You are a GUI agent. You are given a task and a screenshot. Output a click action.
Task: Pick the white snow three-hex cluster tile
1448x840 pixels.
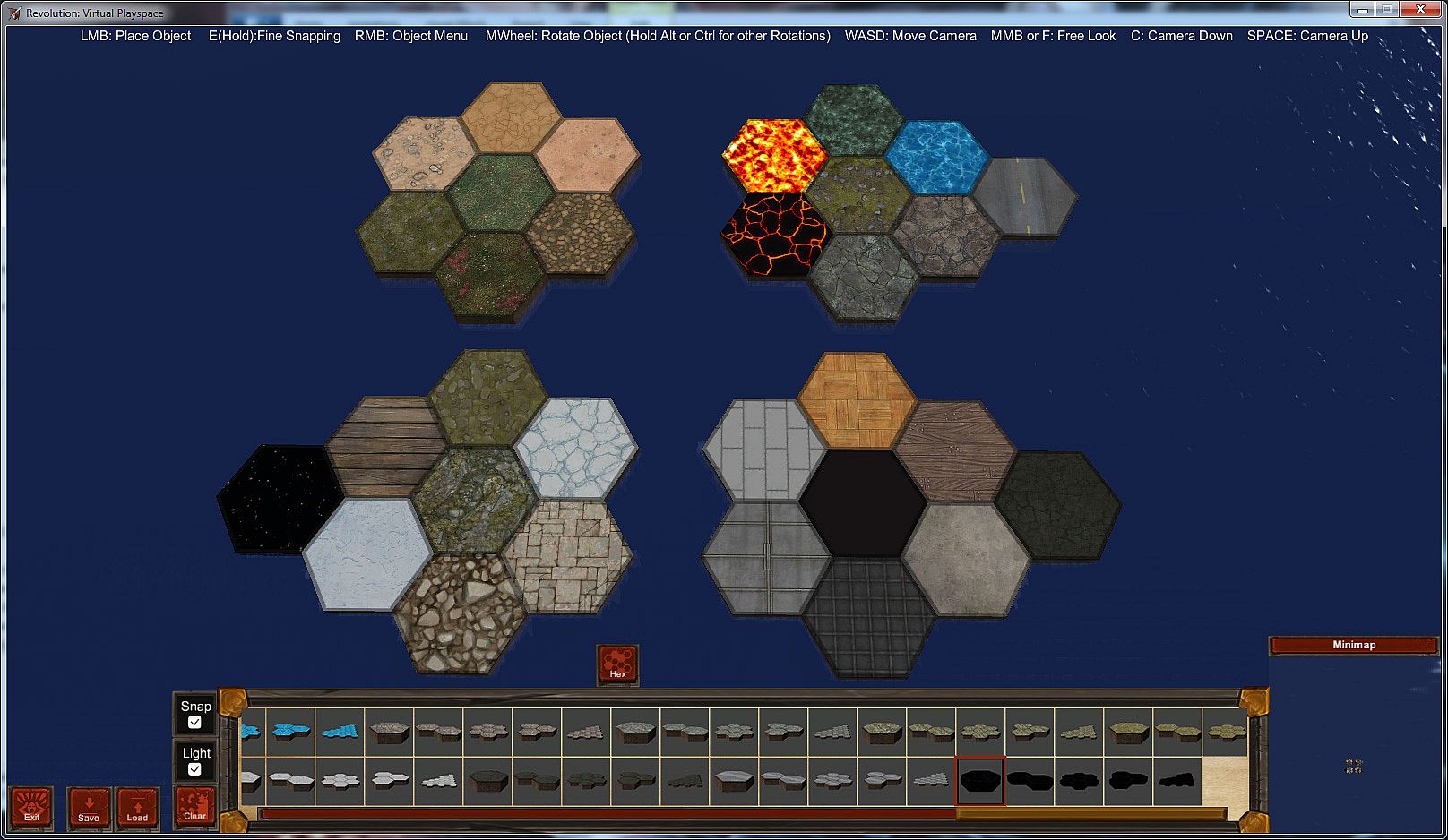click(x=389, y=781)
